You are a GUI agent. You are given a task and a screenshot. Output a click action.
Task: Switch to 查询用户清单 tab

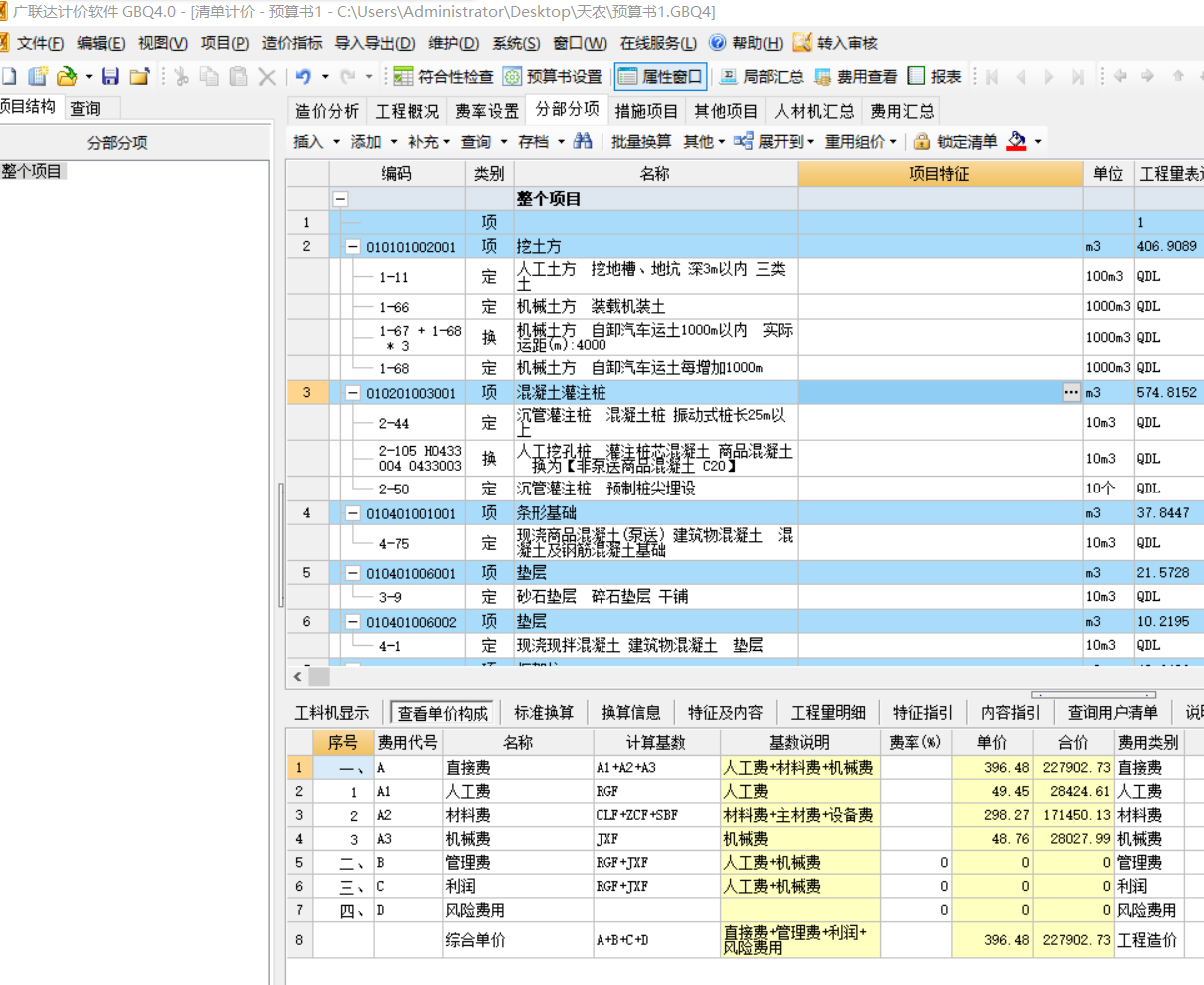1112,712
